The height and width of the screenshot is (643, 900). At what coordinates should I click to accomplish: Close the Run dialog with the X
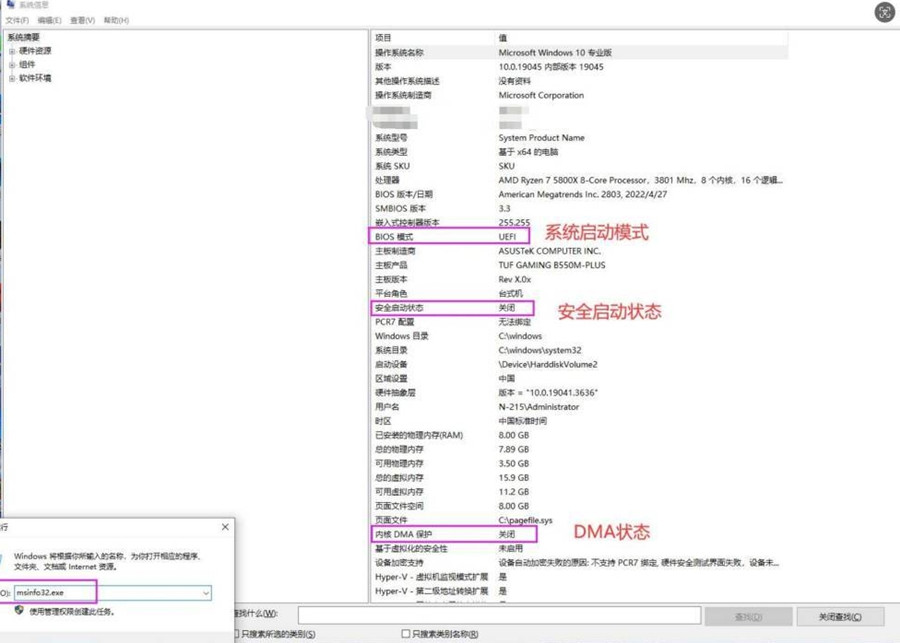tap(225, 527)
